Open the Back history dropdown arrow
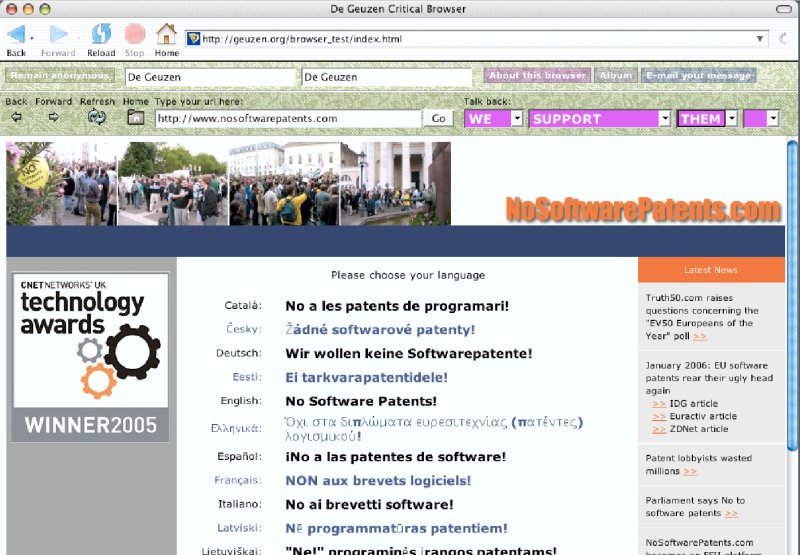This screenshot has height=555, width=800. coord(32,38)
